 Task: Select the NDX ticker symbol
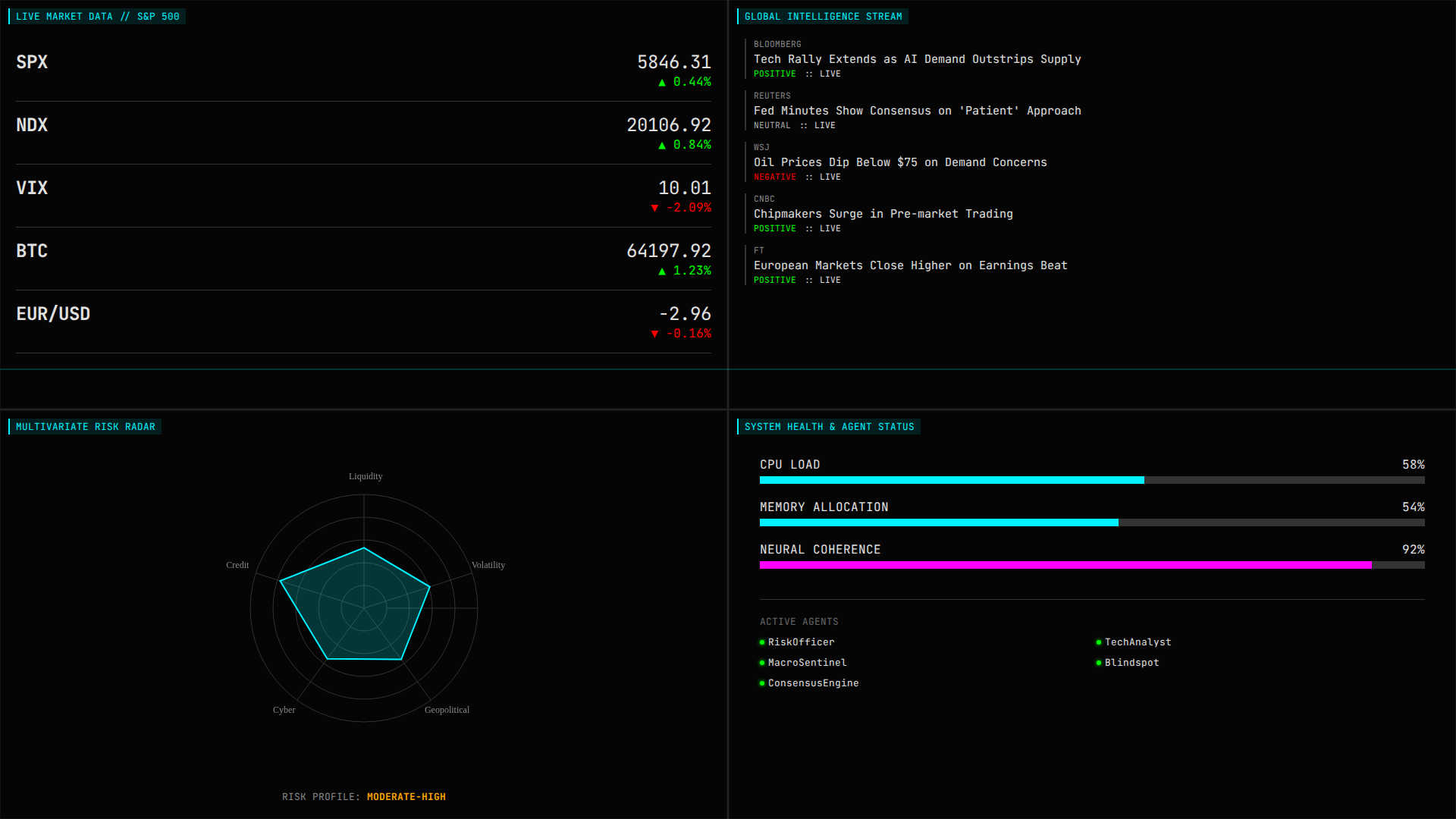coord(32,125)
